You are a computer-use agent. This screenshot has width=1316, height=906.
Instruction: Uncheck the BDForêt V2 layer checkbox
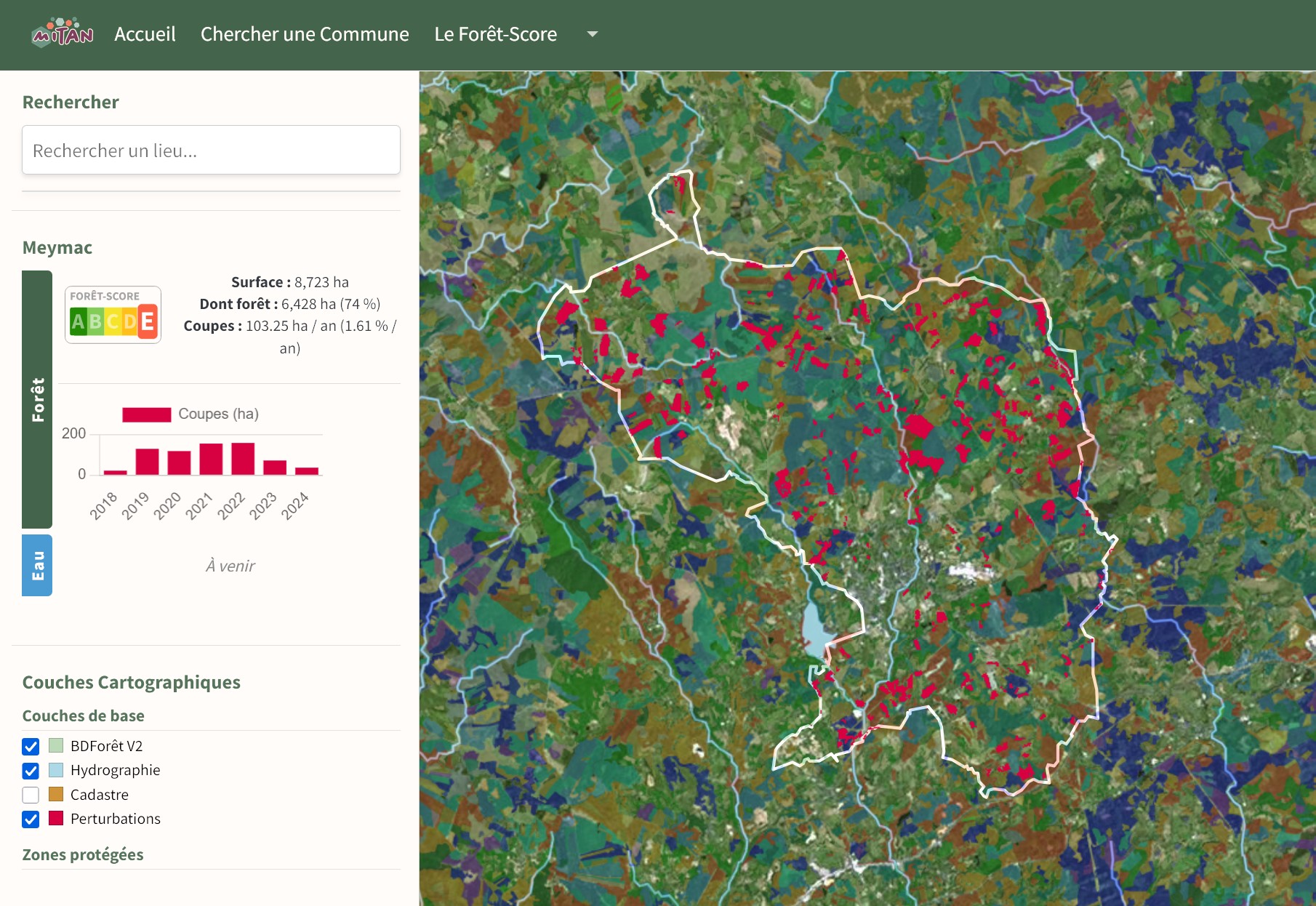click(x=31, y=745)
